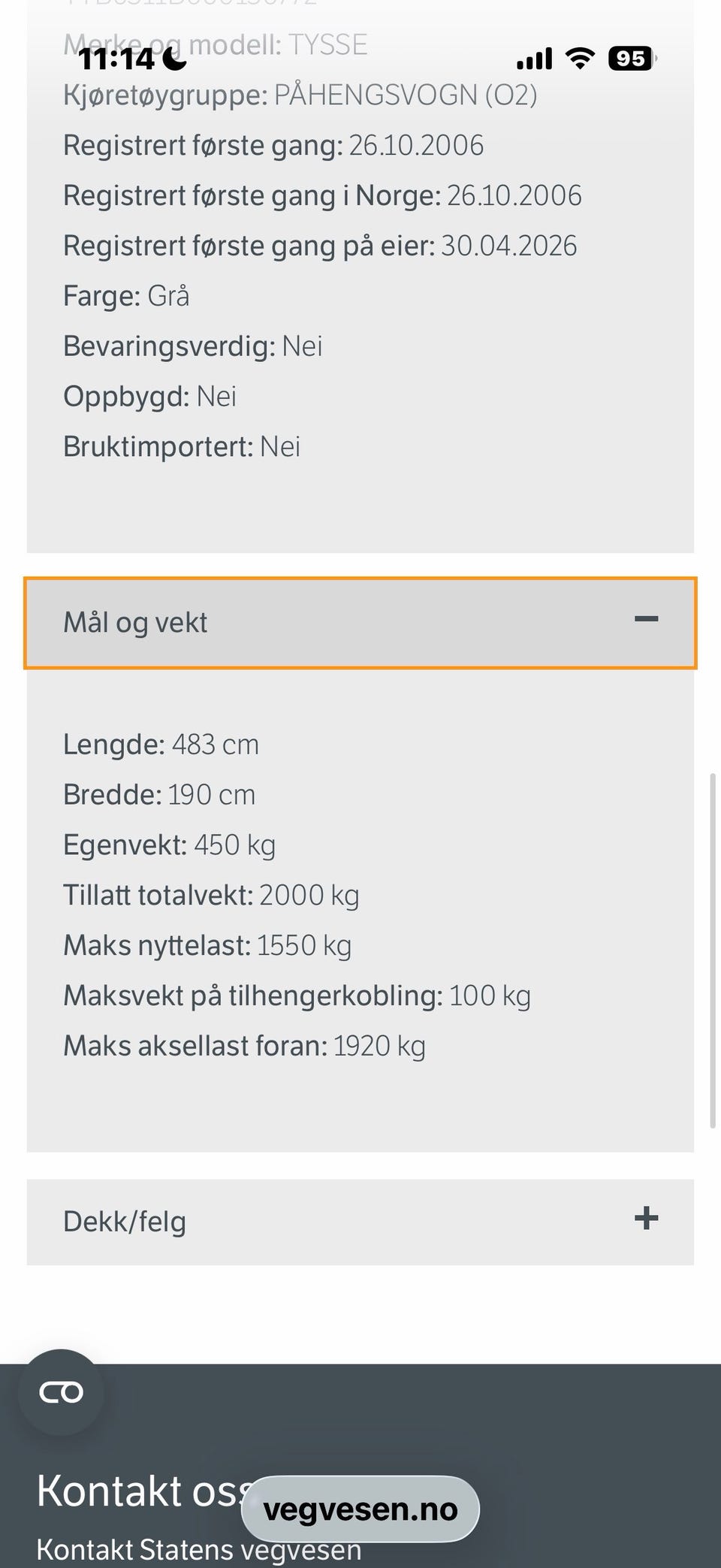Tap the Maks nyttelast 1550 kg row

click(x=207, y=946)
